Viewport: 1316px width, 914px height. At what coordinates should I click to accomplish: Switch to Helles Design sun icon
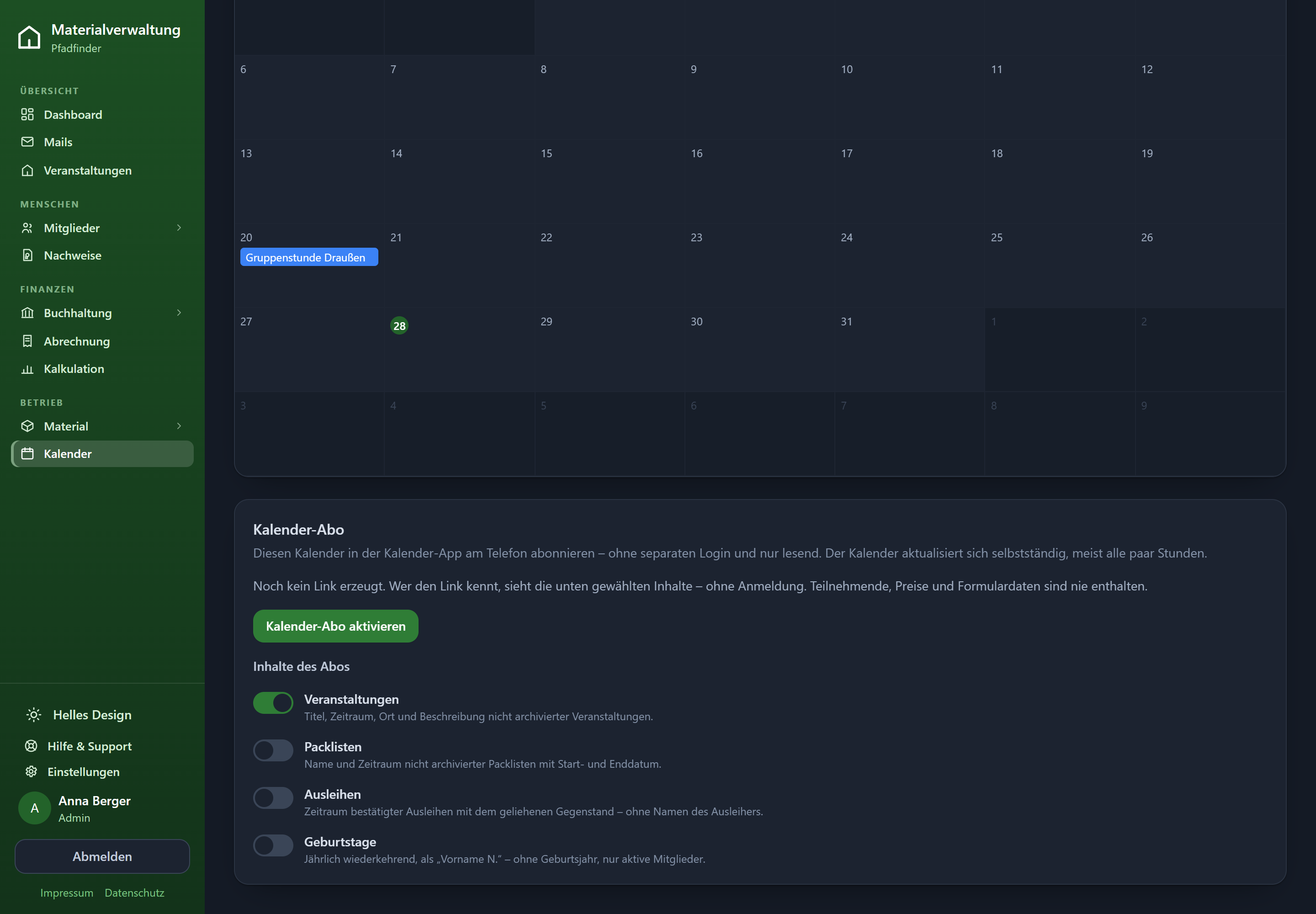pyautogui.click(x=34, y=715)
